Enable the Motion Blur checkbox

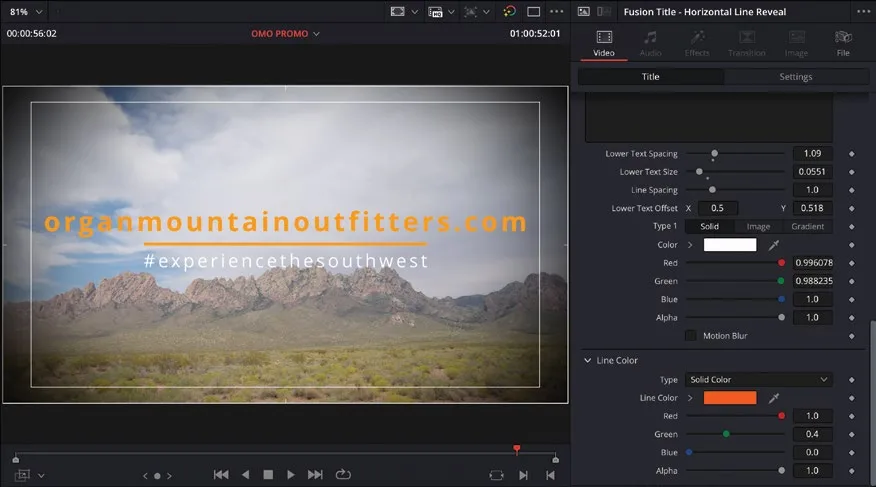click(691, 336)
